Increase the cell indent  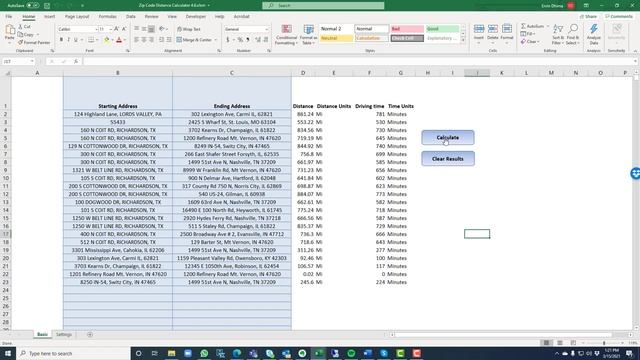(x=169, y=40)
